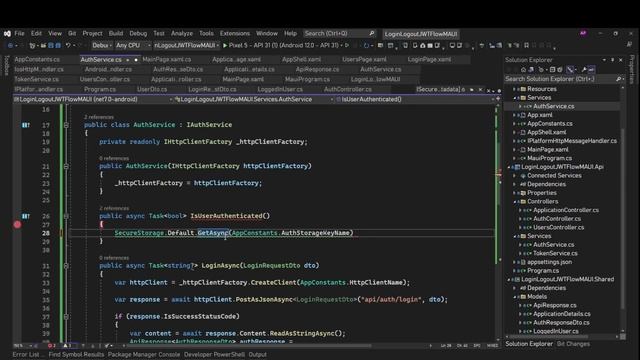
Task: Click the Git Changes tab
Action: point(573,344)
